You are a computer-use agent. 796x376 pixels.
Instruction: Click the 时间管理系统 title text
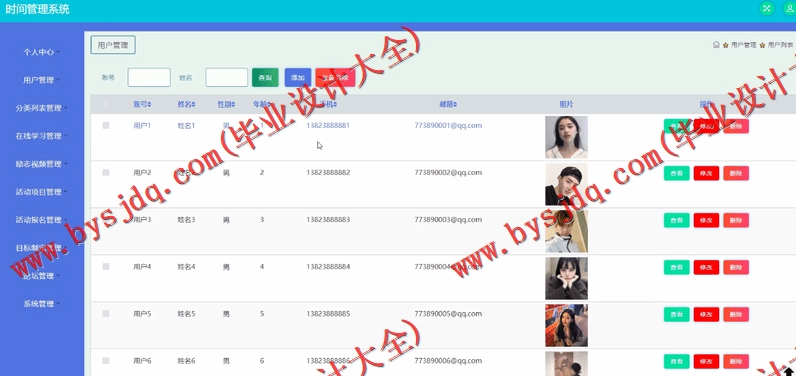(37, 9)
